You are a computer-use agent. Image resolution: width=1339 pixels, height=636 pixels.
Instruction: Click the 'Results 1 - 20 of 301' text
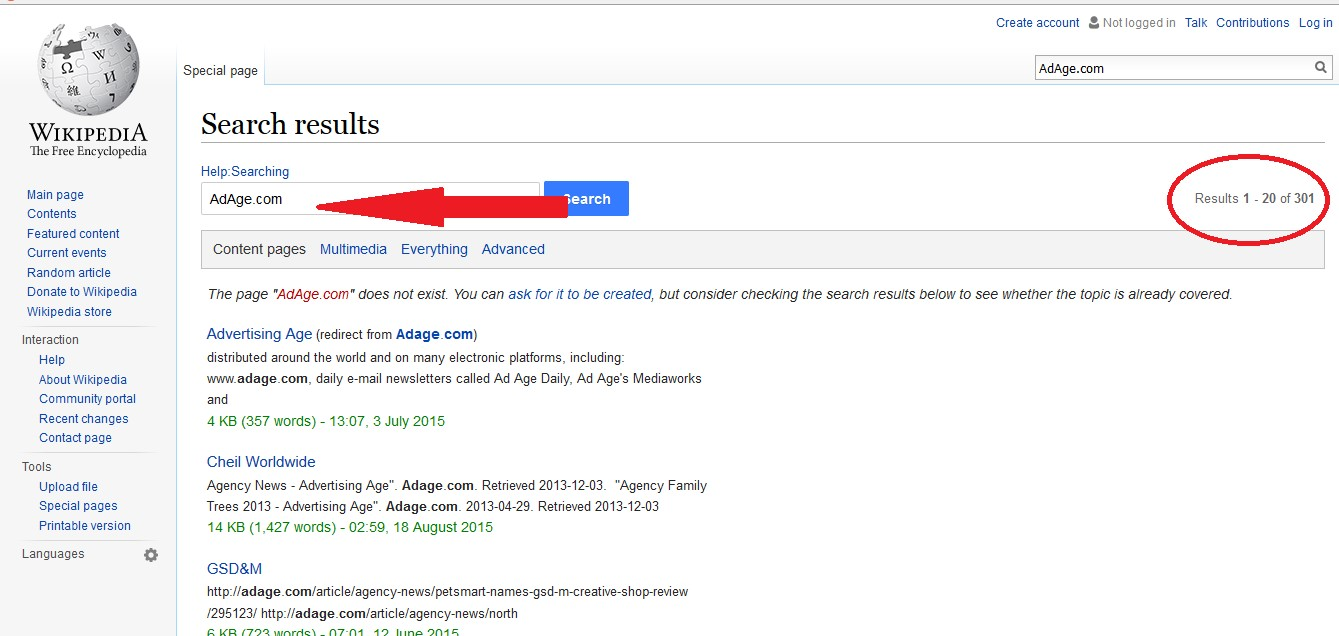coord(1254,198)
